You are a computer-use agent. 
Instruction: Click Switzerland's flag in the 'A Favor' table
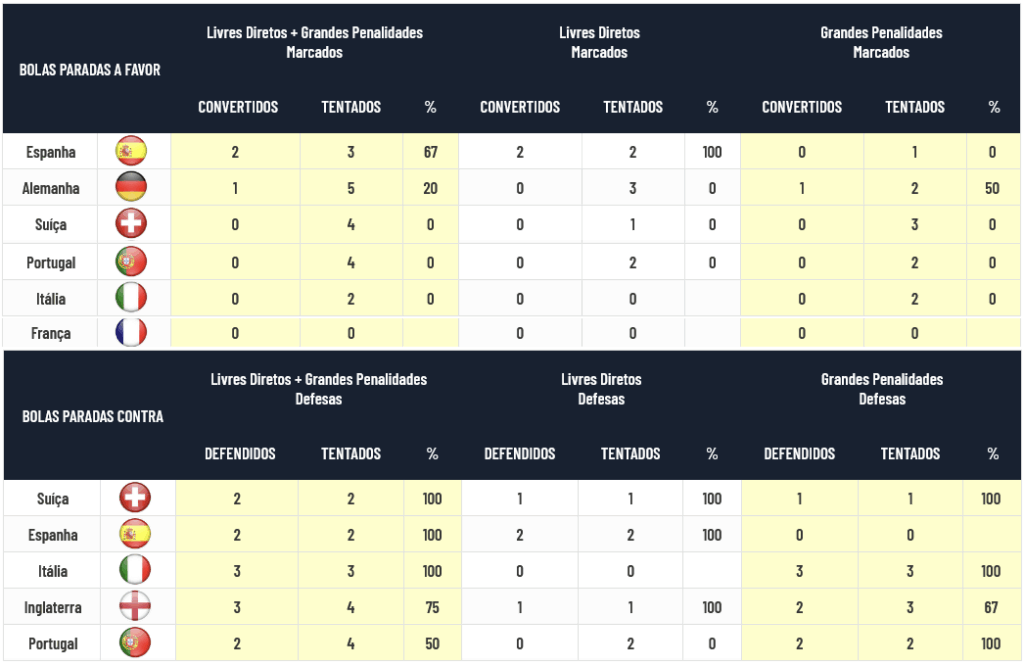131,224
